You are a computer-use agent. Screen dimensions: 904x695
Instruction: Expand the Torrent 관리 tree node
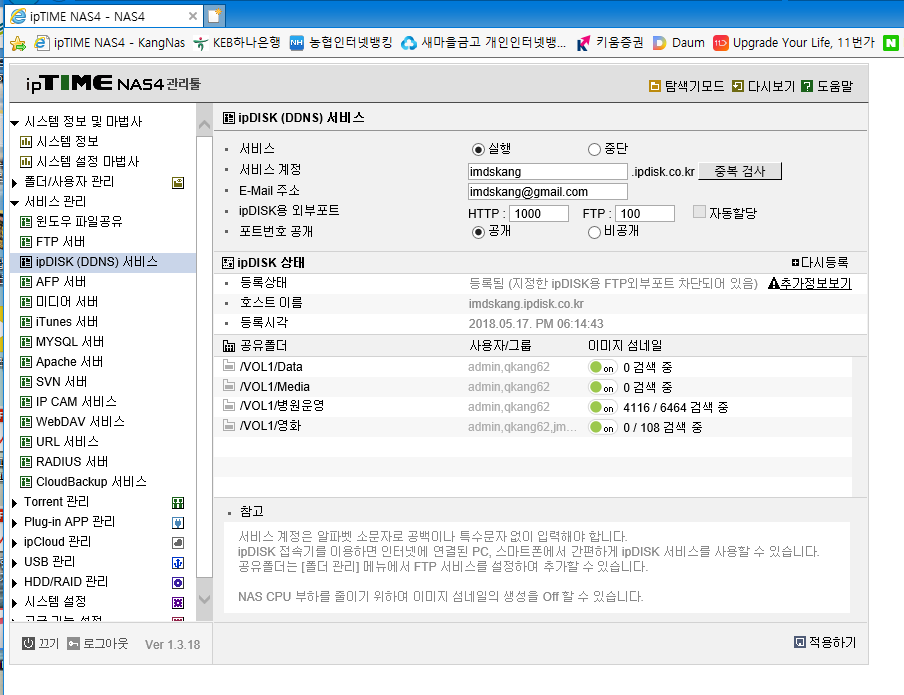[x=15, y=503]
